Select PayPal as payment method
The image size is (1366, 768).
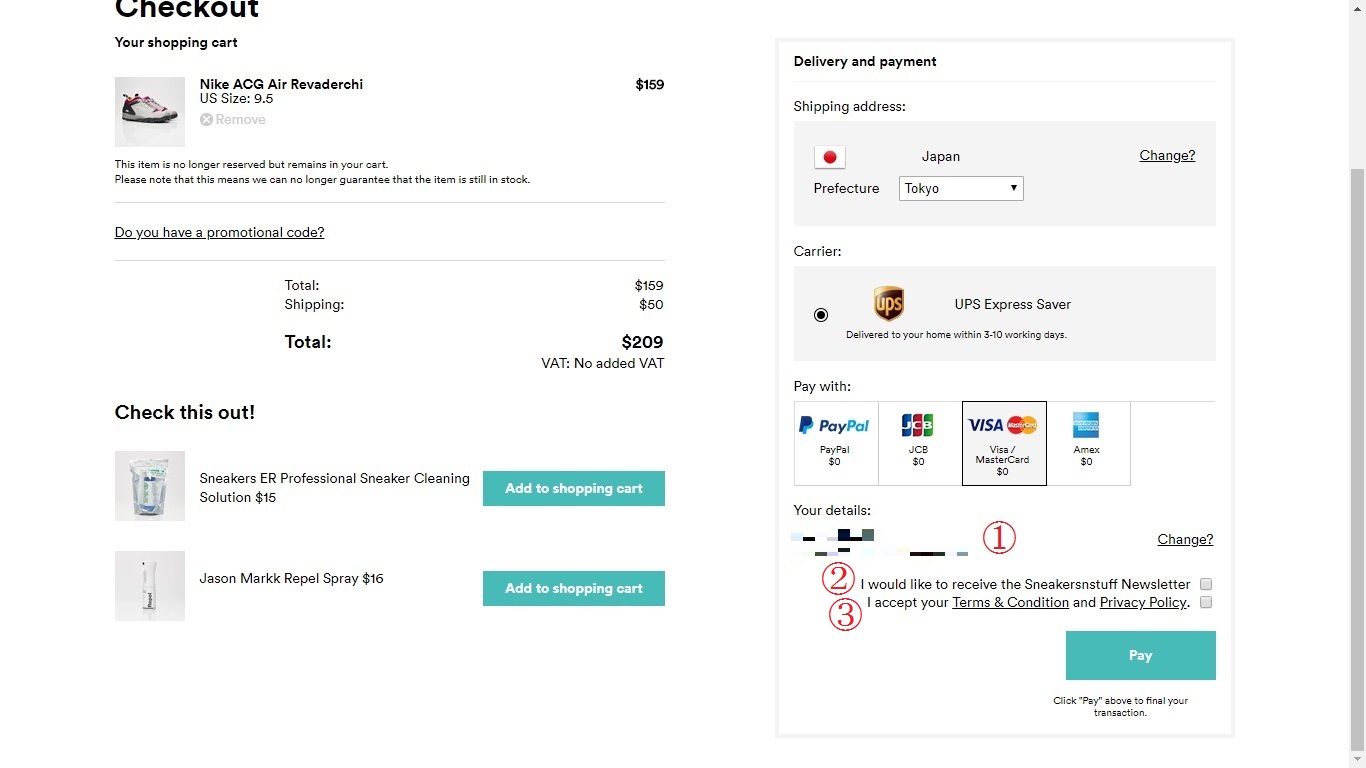pyautogui.click(x=835, y=443)
